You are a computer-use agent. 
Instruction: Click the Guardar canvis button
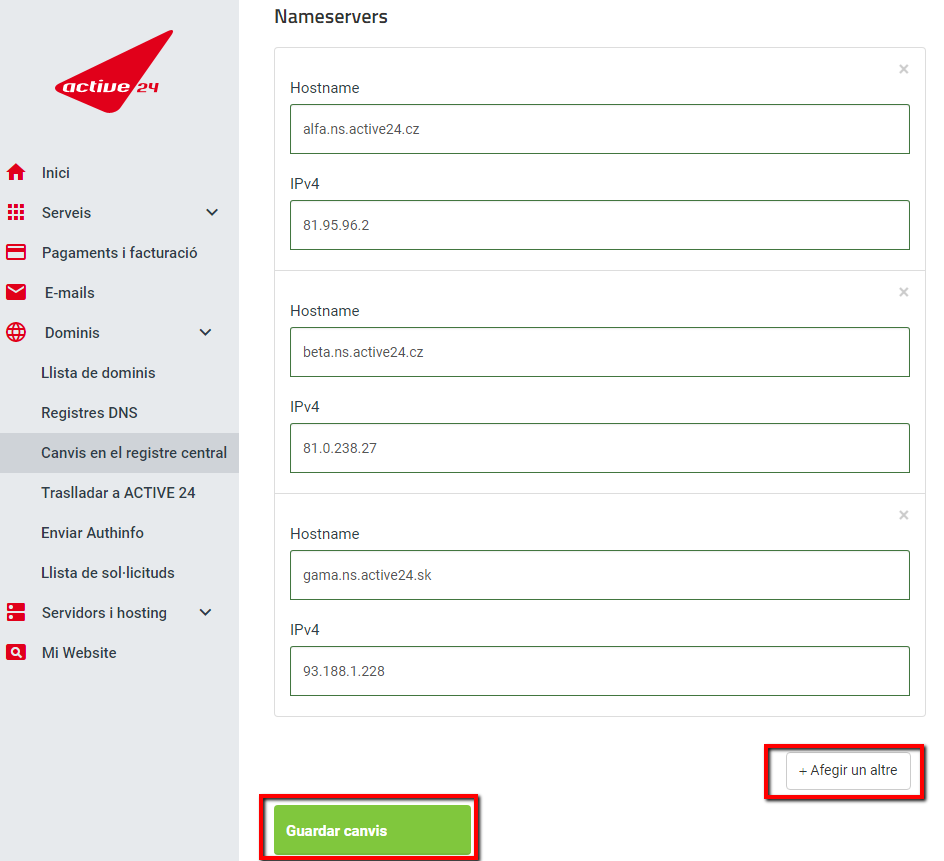(x=372, y=830)
